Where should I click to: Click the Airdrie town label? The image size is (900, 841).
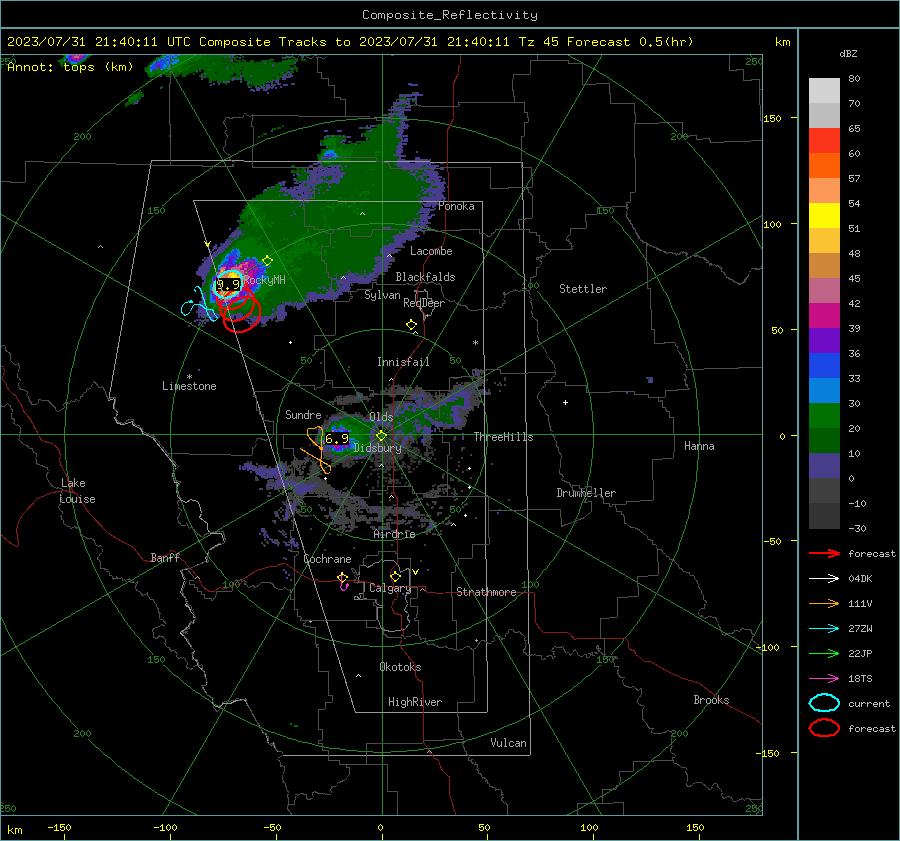click(394, 534)
